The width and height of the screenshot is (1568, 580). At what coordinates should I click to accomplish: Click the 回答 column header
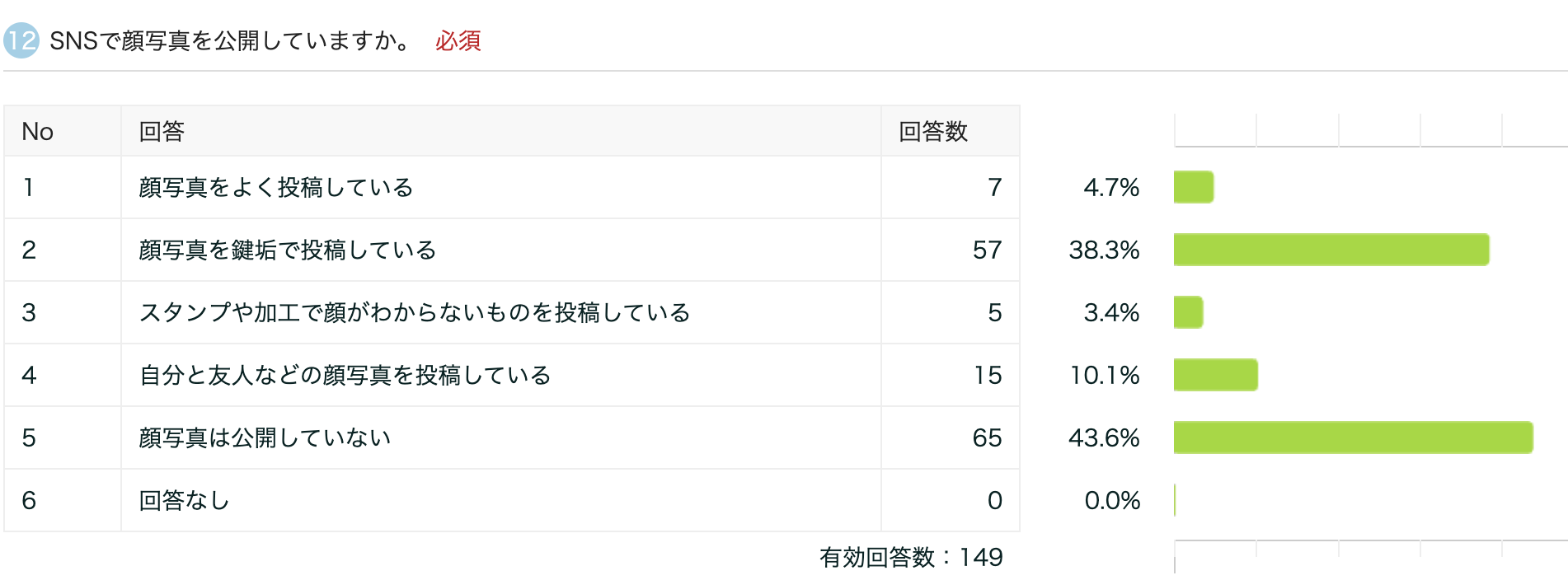(x=162, y=132)
